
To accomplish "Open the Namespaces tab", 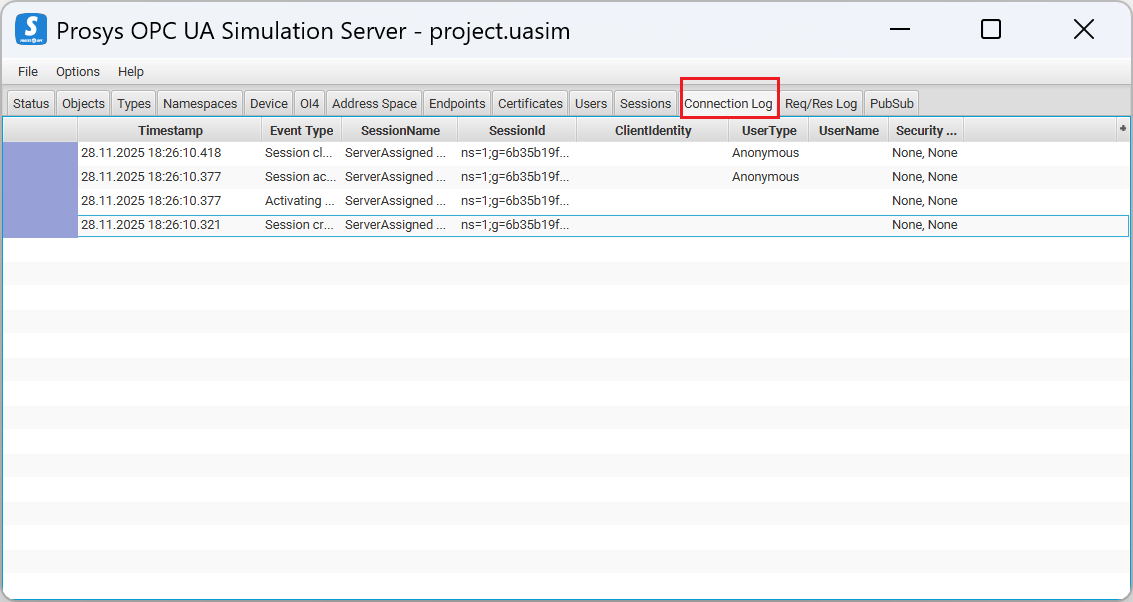I will click(200, 103).
